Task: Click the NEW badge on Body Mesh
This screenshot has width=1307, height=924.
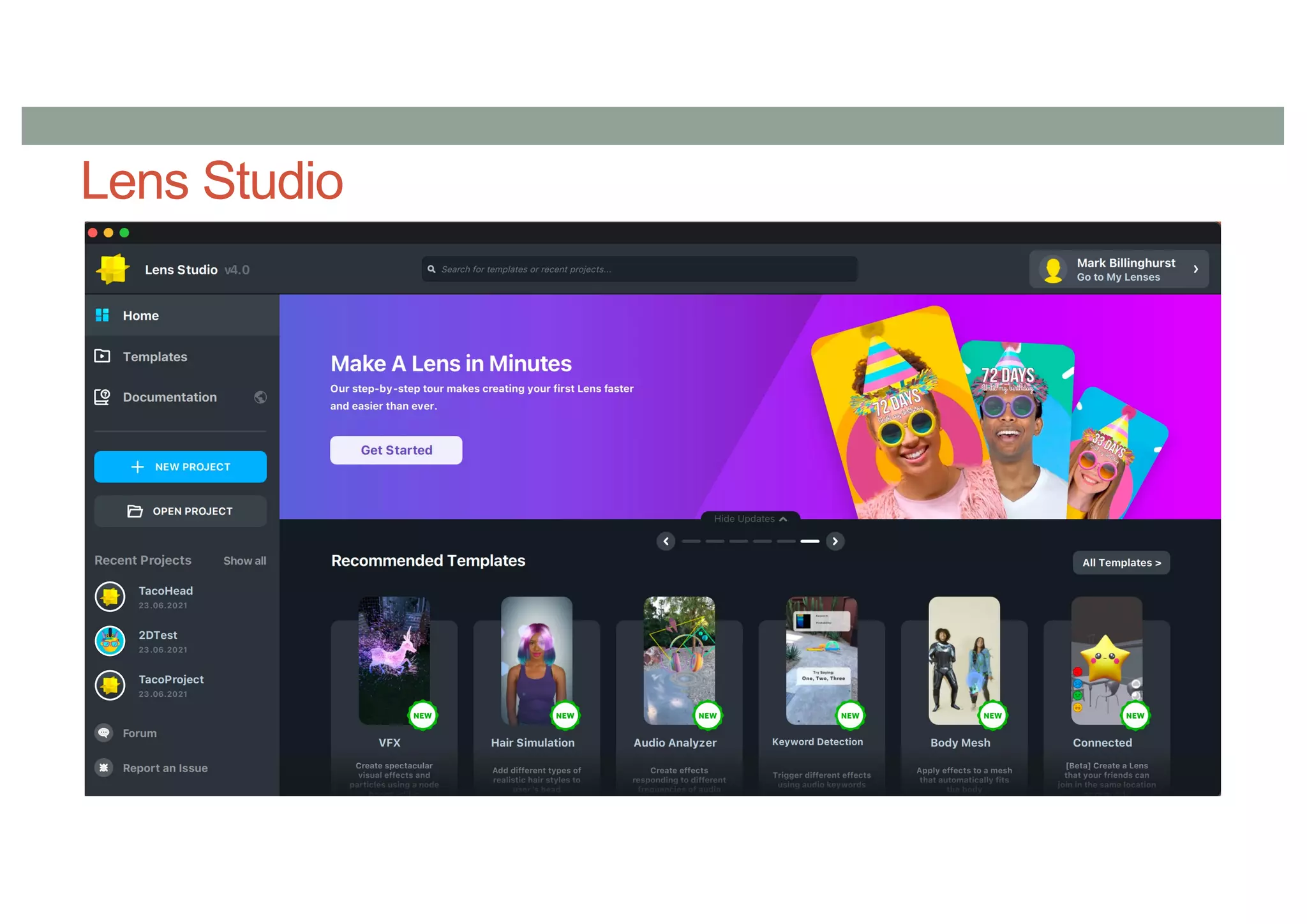Action: tap(992, 715)
